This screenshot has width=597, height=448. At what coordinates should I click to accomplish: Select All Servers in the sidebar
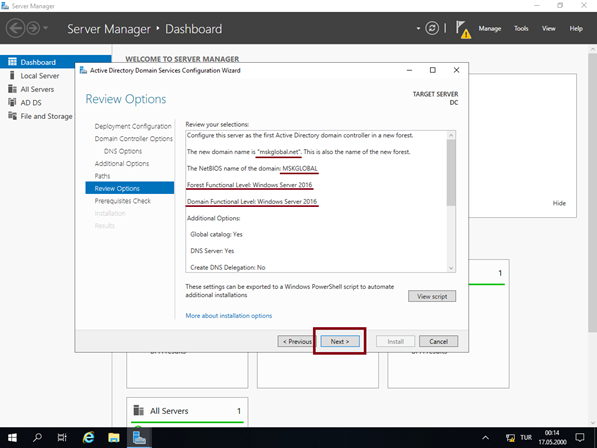pyautogui.click(x=37, y=89)
